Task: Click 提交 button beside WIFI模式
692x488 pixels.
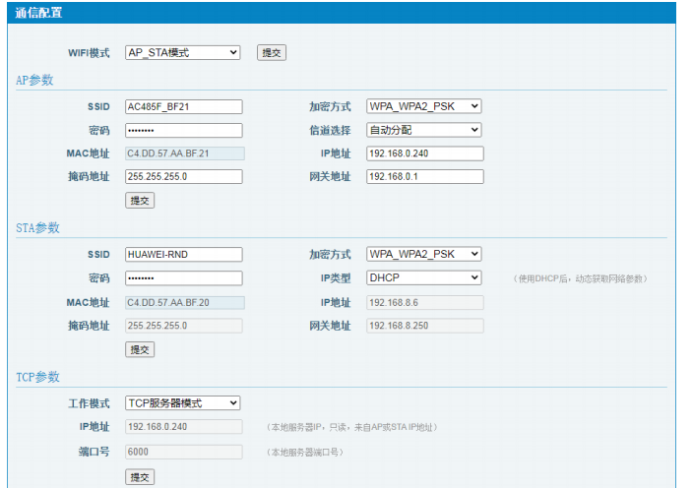Action: tap(271, 52)
